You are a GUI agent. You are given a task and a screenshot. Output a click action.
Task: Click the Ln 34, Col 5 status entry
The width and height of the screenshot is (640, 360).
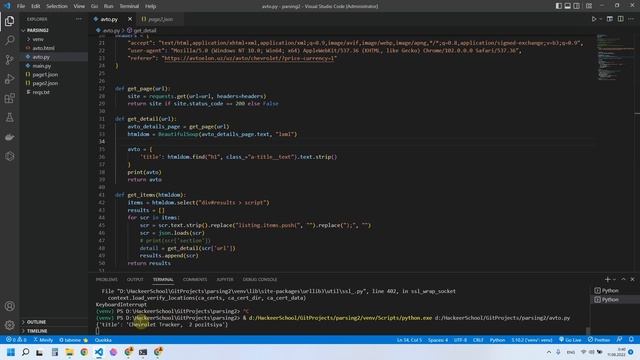[x=409, y=340]
